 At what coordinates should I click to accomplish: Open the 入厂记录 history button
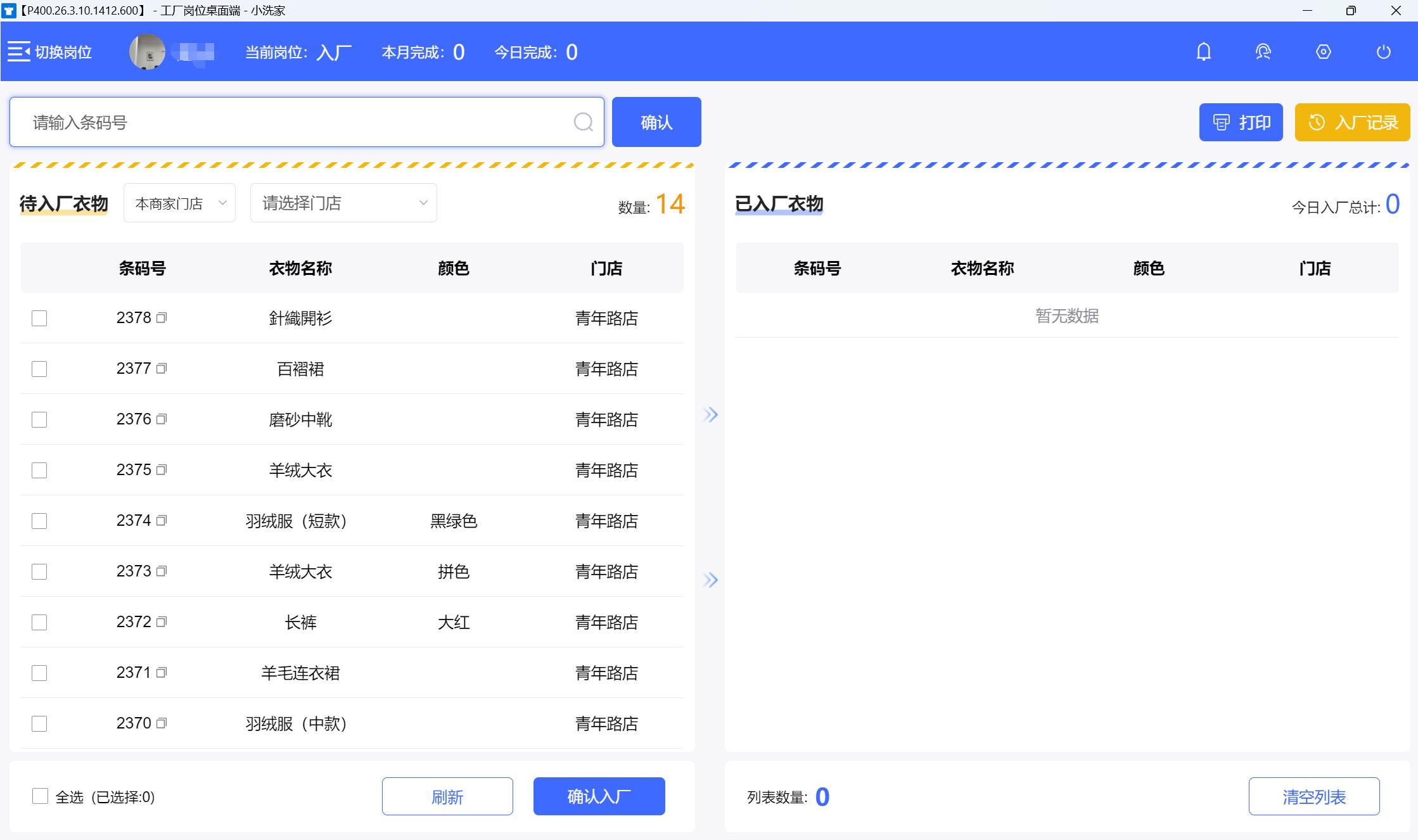point(1352,122)
